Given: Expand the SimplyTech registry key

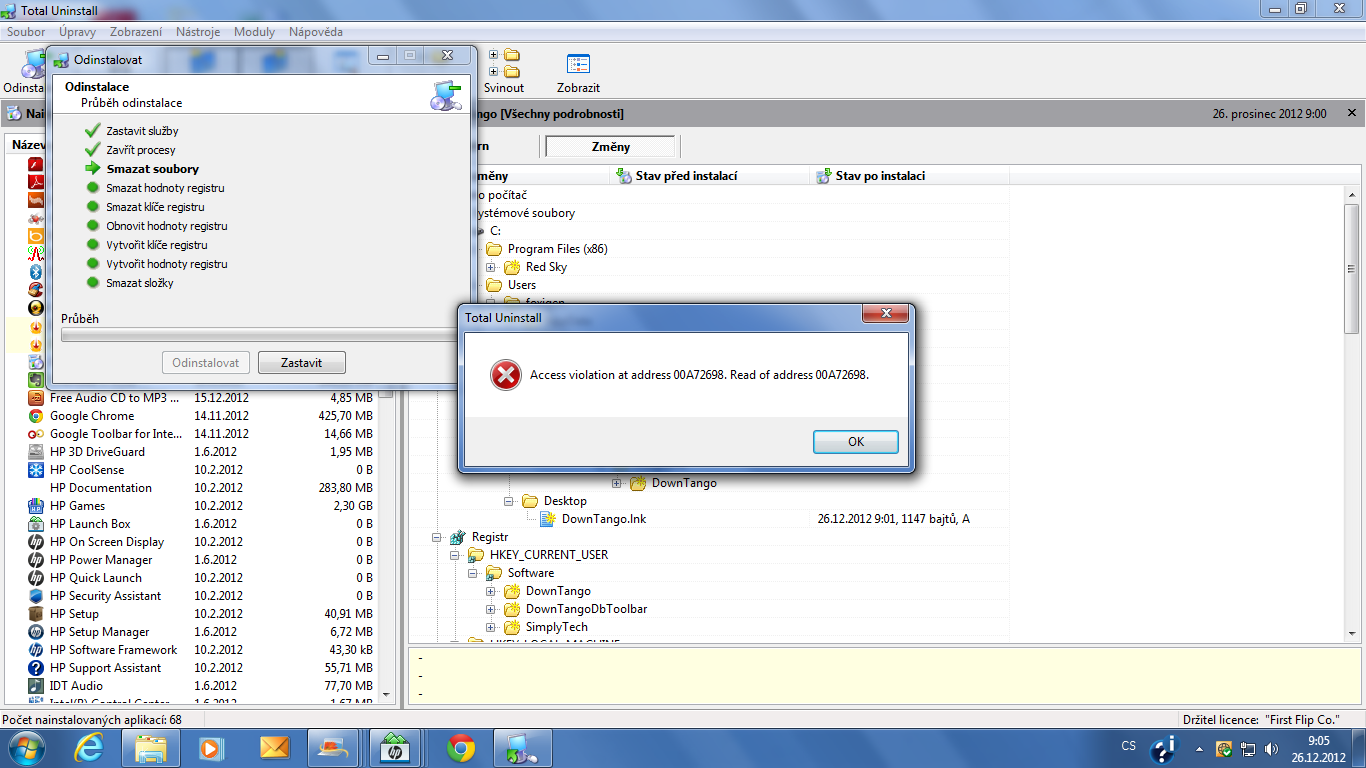Looking at the screenshot, I should pyautogui.click(x=491, y=627).
